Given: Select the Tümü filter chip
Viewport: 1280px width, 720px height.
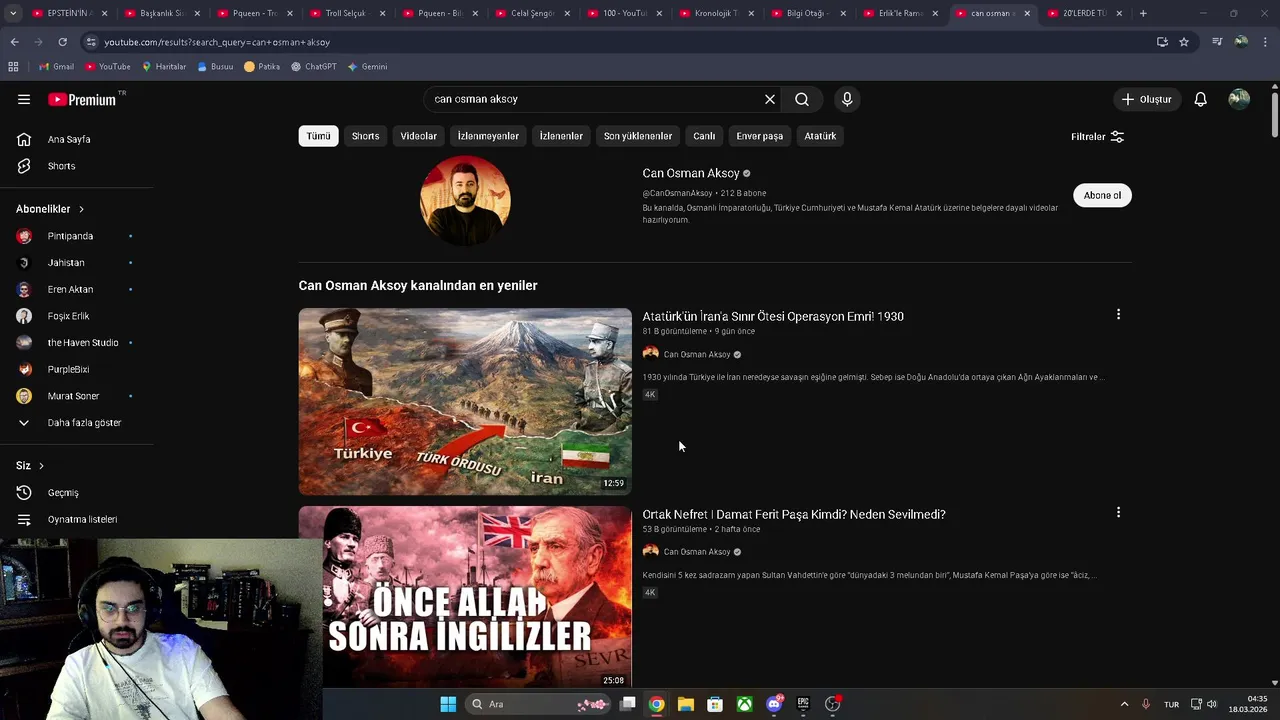Looking at the screenshot, I should (x=318, y=136).
